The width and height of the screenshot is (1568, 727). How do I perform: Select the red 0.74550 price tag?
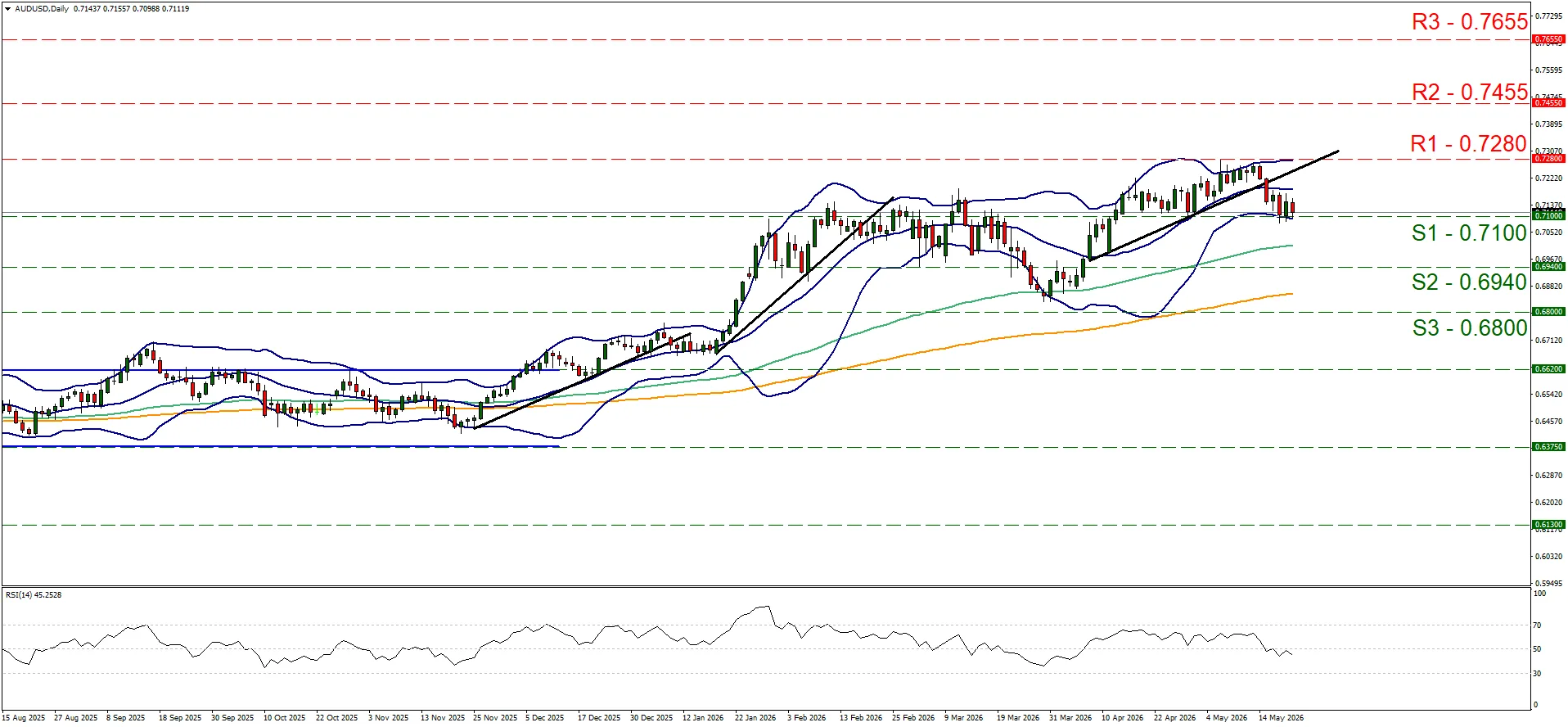(1548, 103)
